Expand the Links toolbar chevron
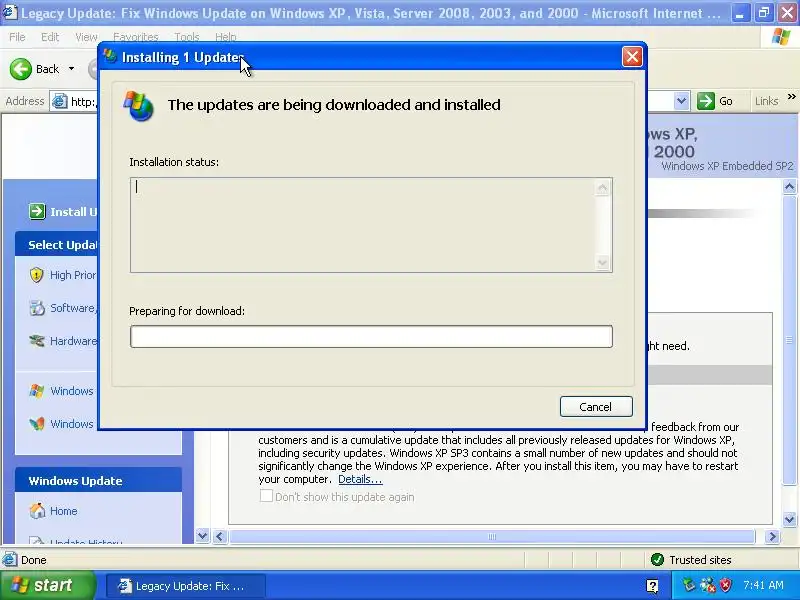 [791, 96]
